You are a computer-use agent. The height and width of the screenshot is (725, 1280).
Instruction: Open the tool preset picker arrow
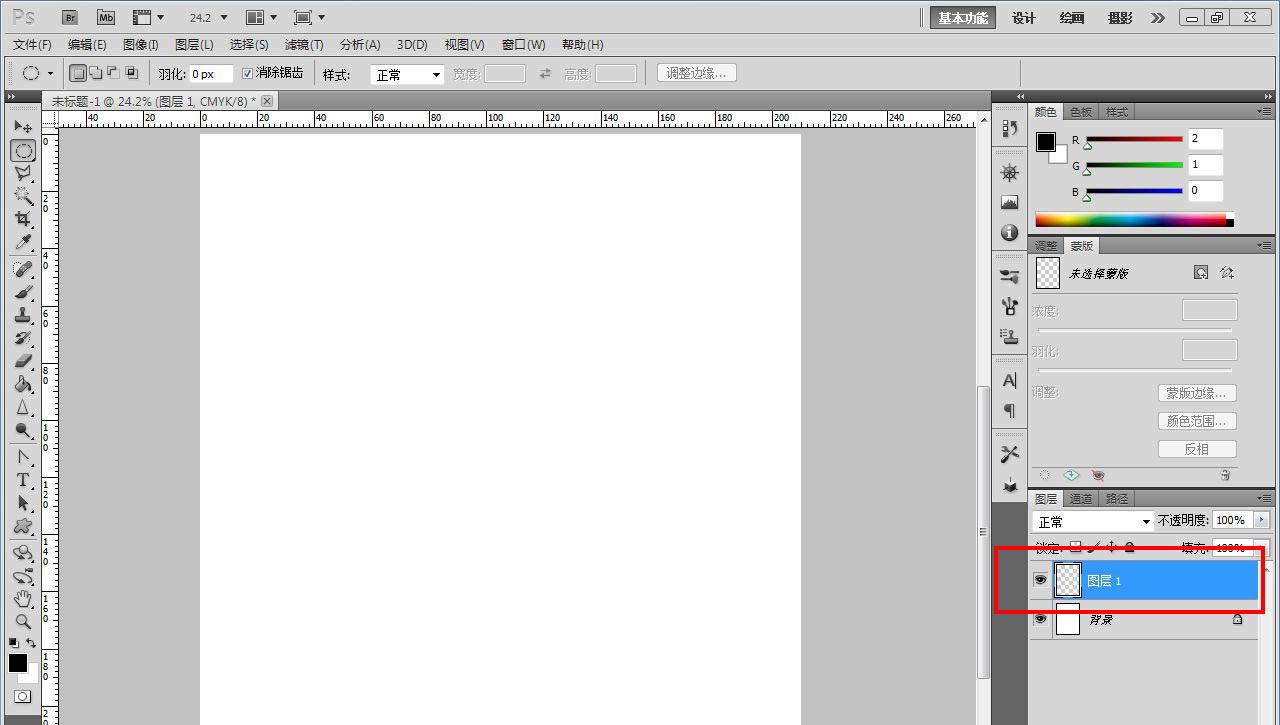[50, 74]
